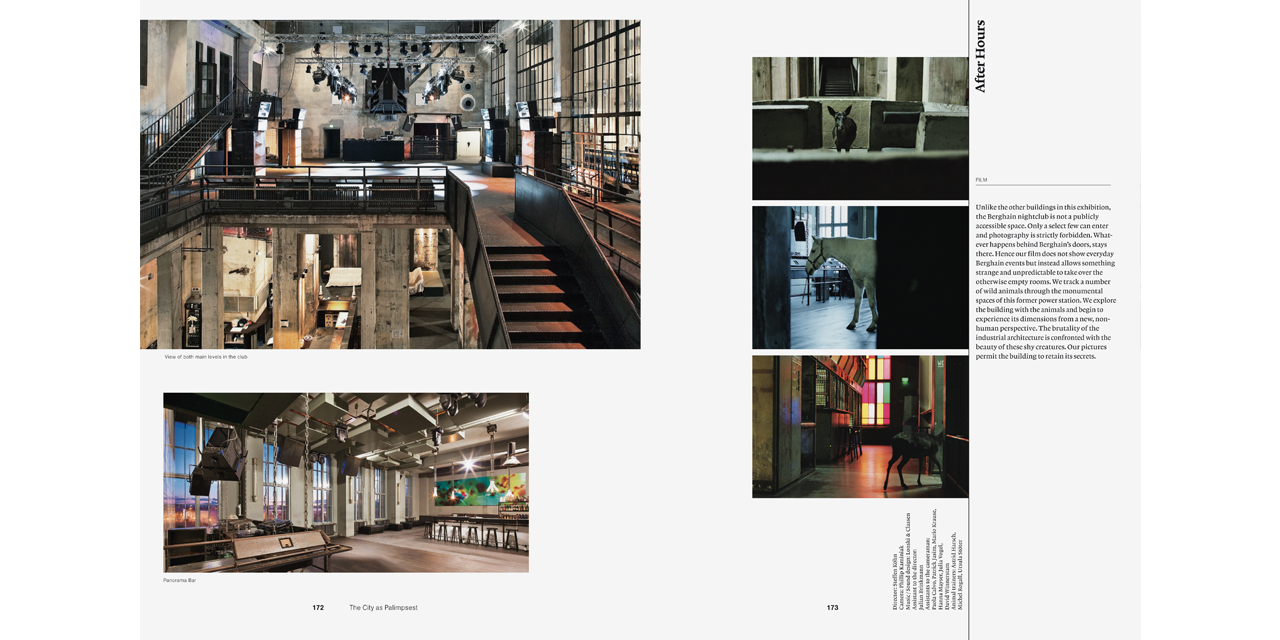
Task: Click page number 173
Action: 832,608
